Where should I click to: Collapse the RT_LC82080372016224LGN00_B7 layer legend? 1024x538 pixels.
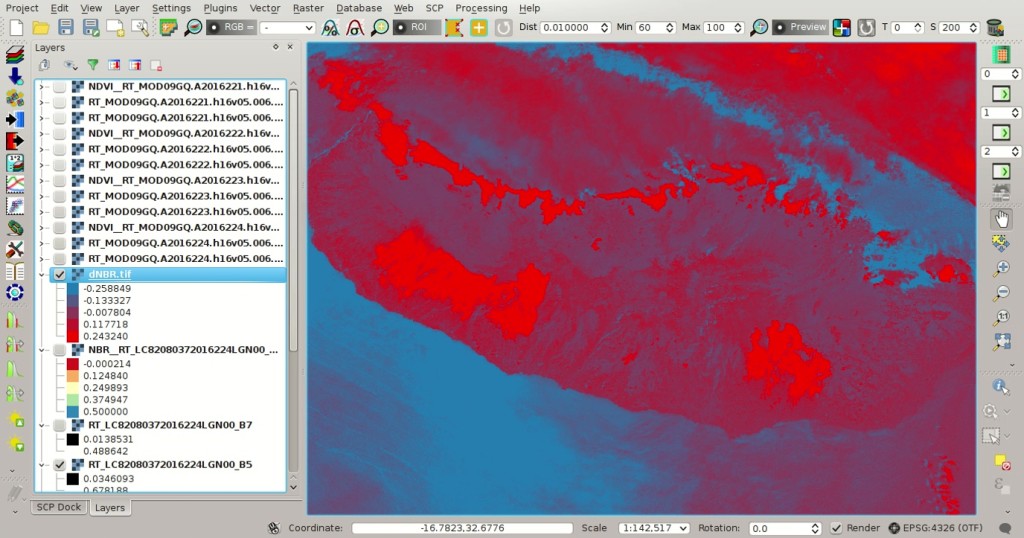pyautogui.click(x=42, y=425)
